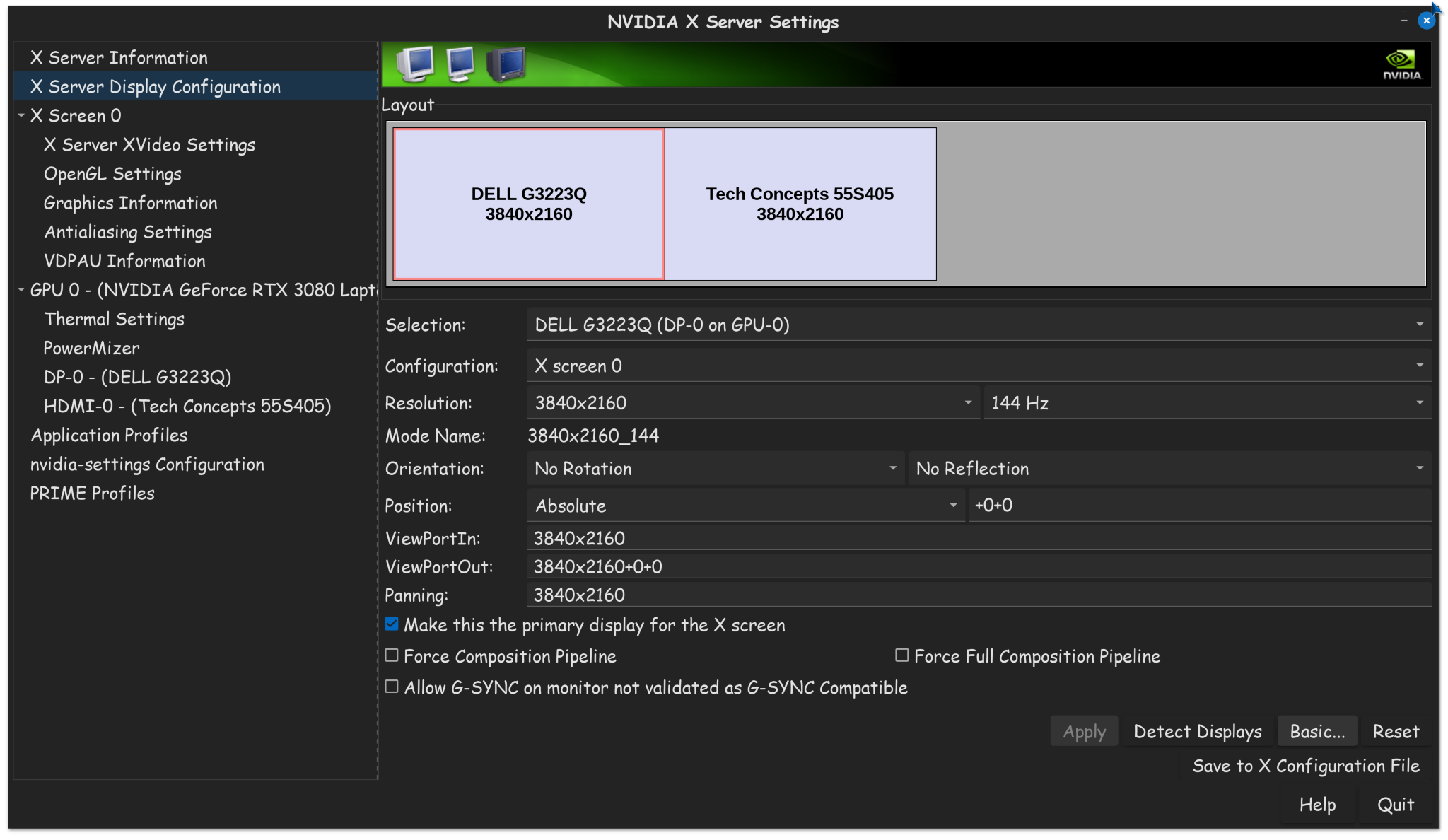The width and height of the screenshot is (1448, 840).
Task: Allow G-SYNC on non-validated monitor
Action: click(x=392, y=687)
